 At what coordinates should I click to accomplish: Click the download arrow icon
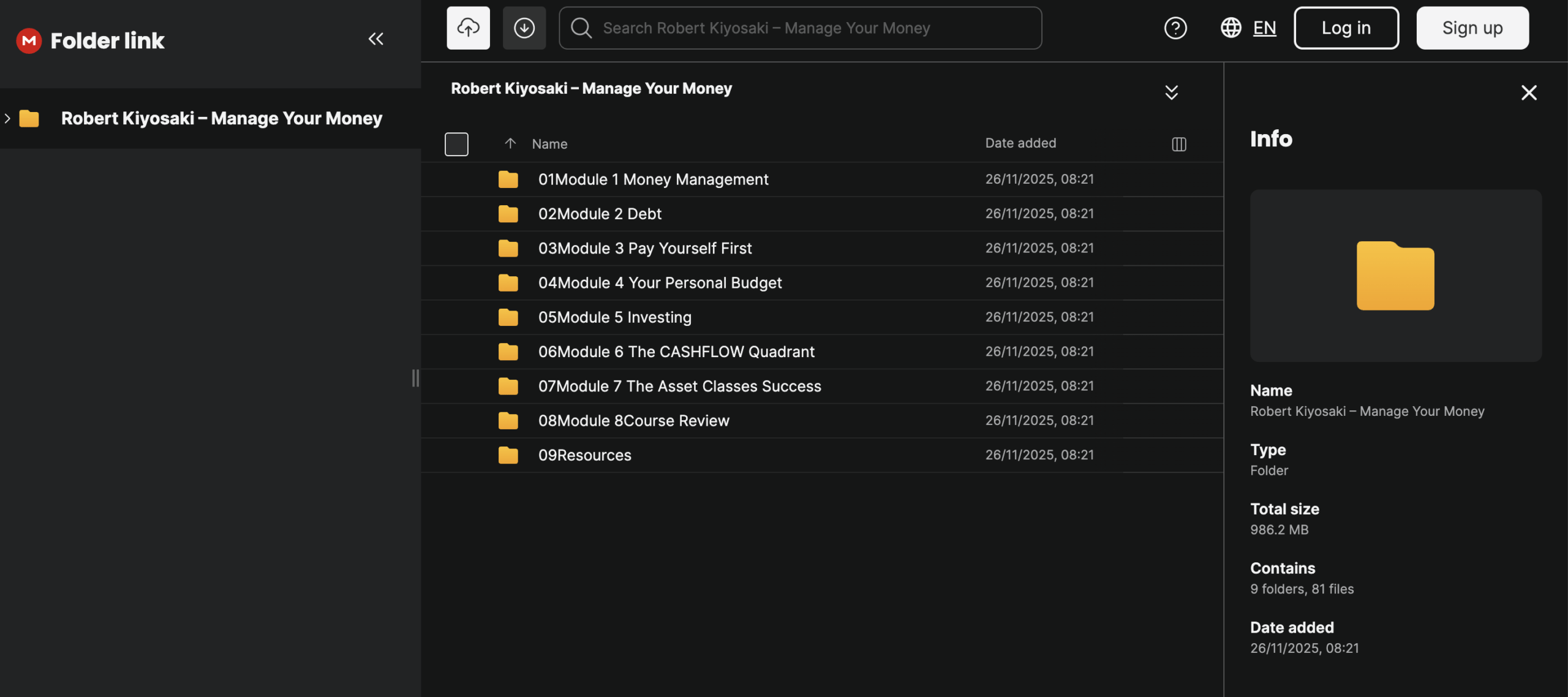pyautogui.click(x=524, y=28)
